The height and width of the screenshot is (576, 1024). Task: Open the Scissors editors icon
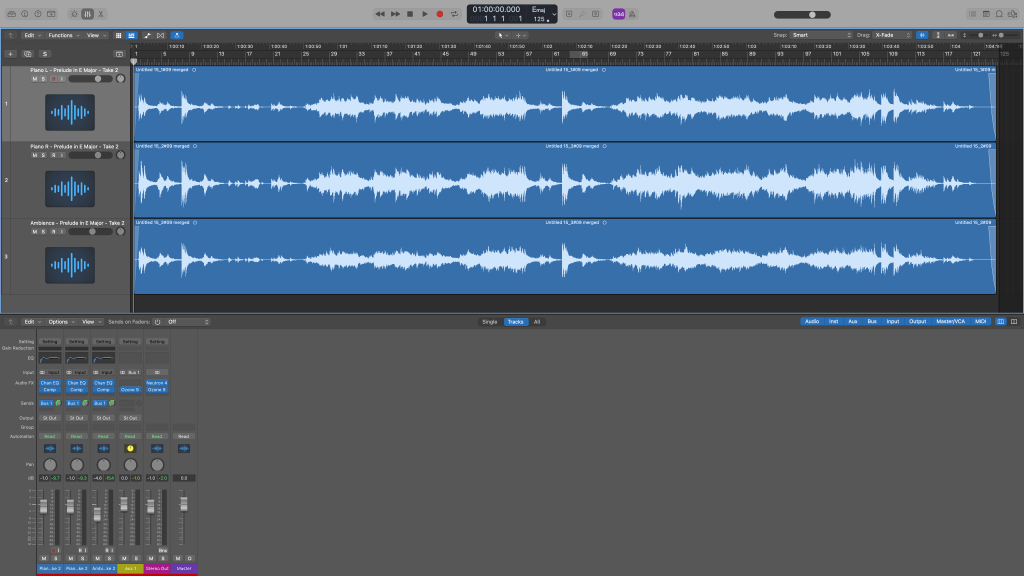pos(103,14)
